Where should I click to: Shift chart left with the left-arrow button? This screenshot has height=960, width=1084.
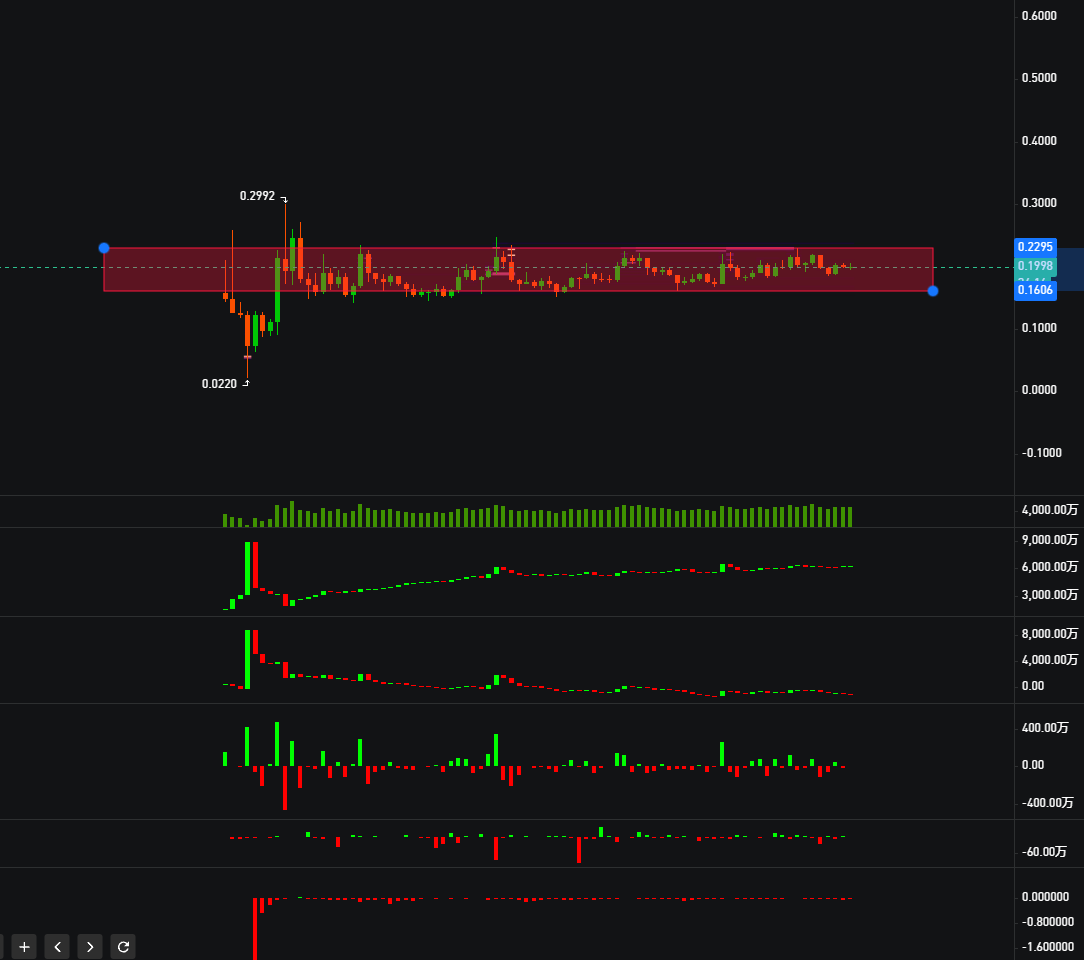click(57, 947)
